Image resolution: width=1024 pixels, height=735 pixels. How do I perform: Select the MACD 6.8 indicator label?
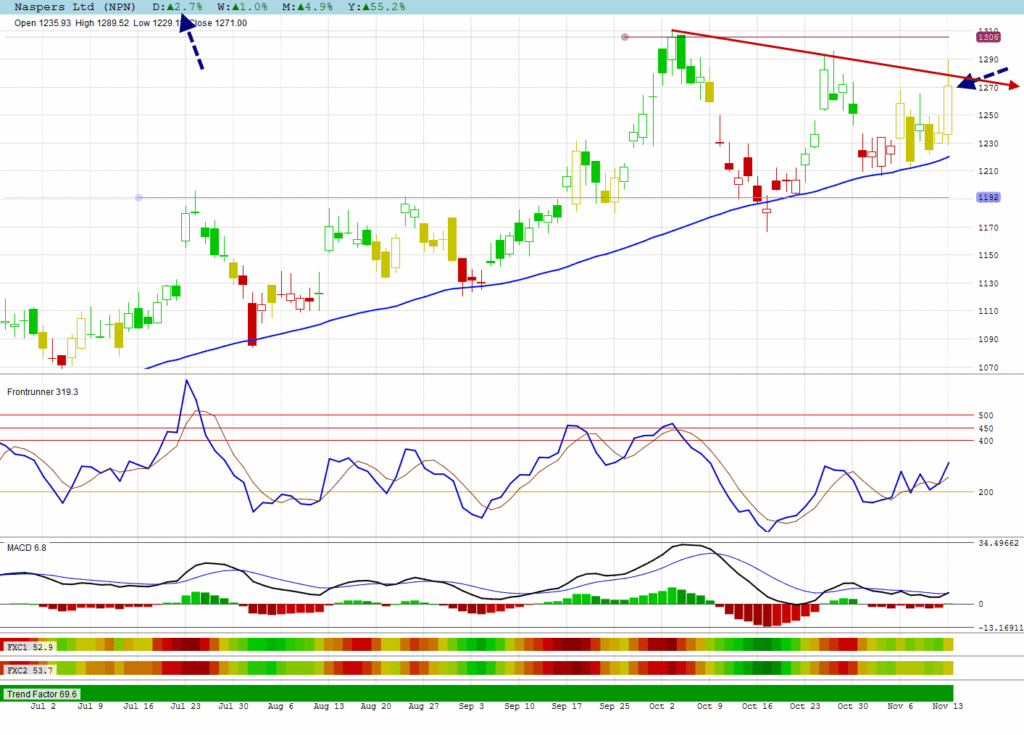(x=27, y=548)
